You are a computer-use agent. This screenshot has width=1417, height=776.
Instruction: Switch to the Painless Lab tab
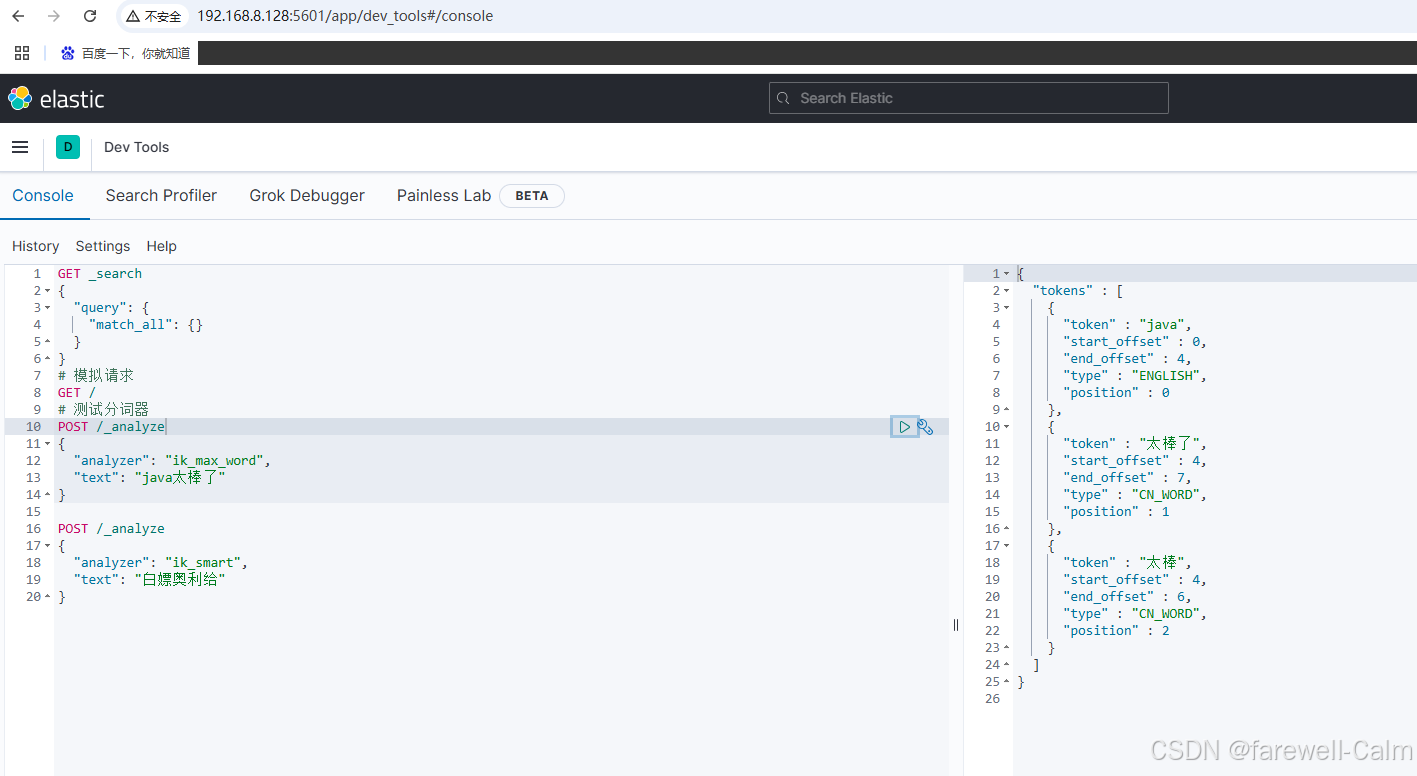(x=444, y=195)
